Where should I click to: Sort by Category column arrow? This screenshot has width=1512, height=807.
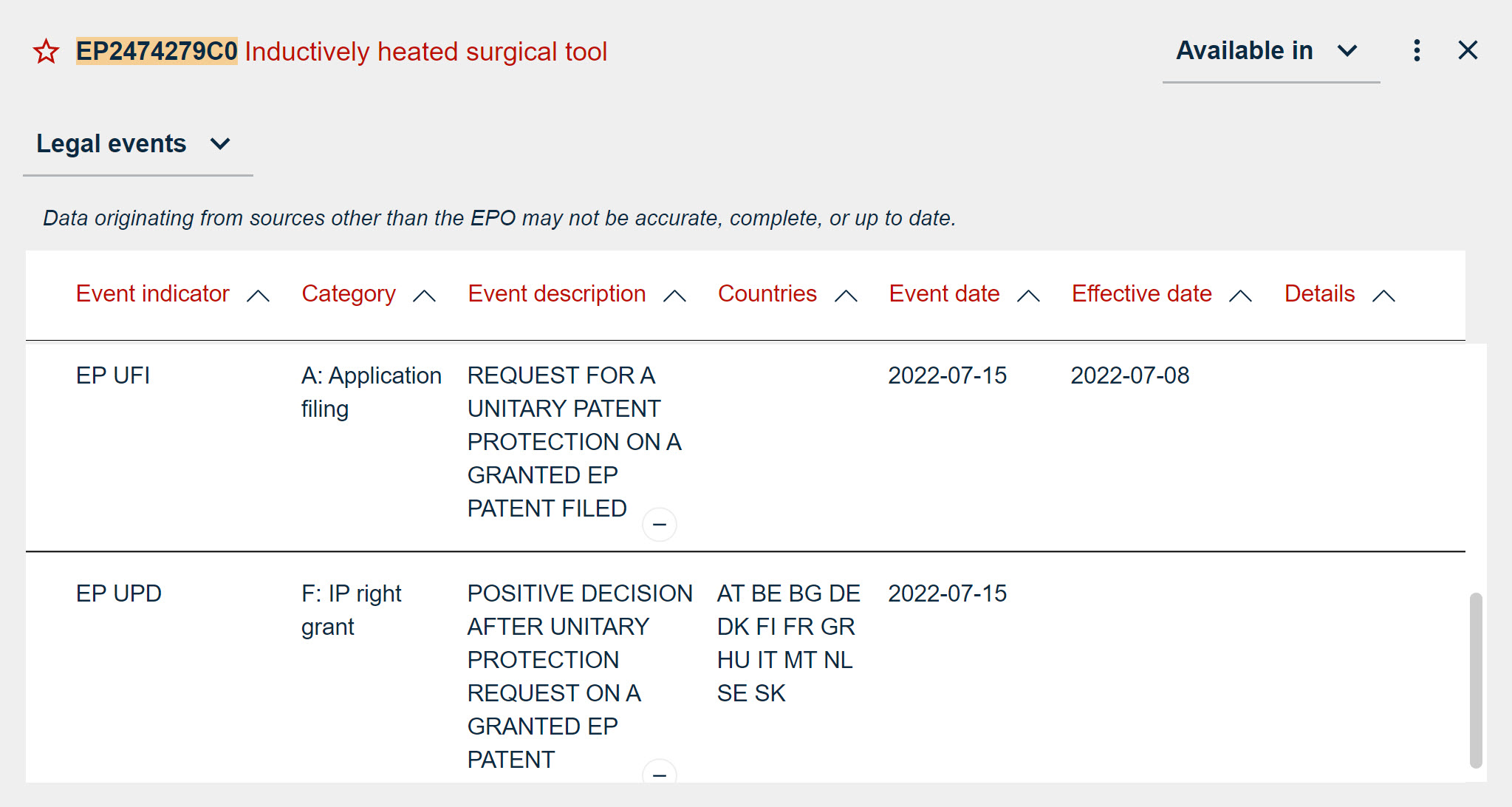(x=424, y=296)
